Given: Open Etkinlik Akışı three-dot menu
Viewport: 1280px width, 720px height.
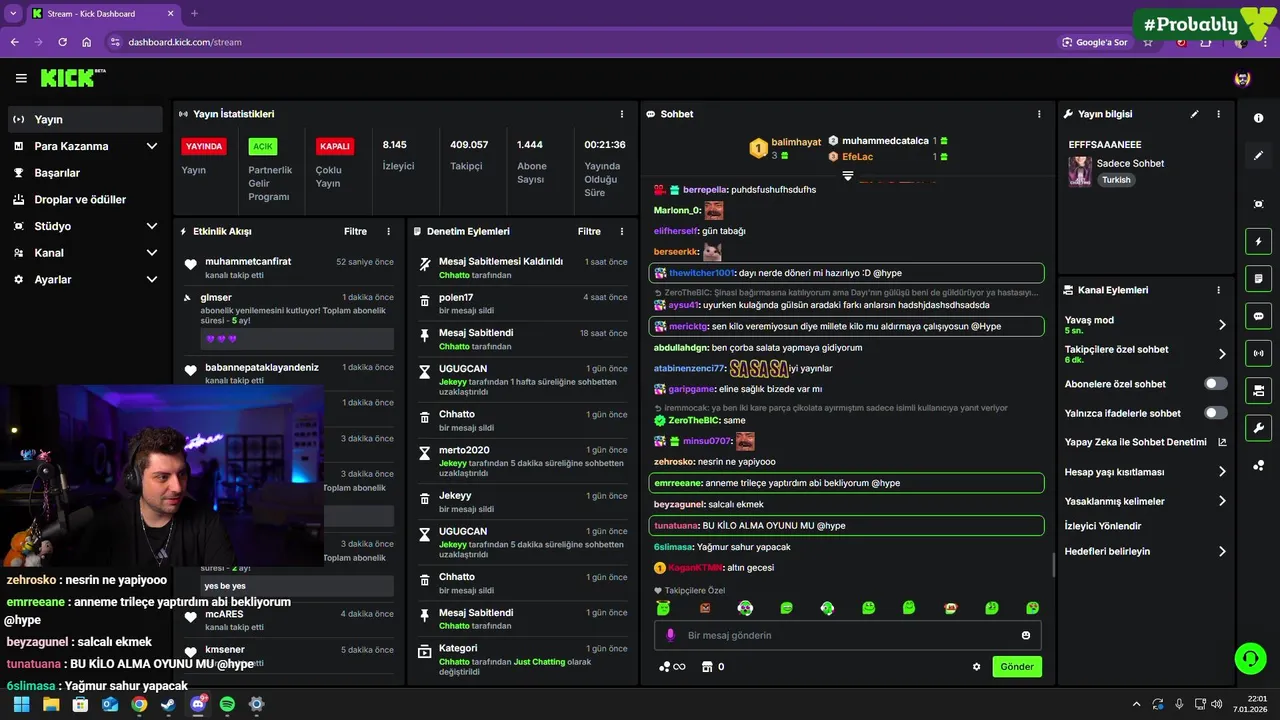Looking at the screenshot, I should tap(389, 231).
